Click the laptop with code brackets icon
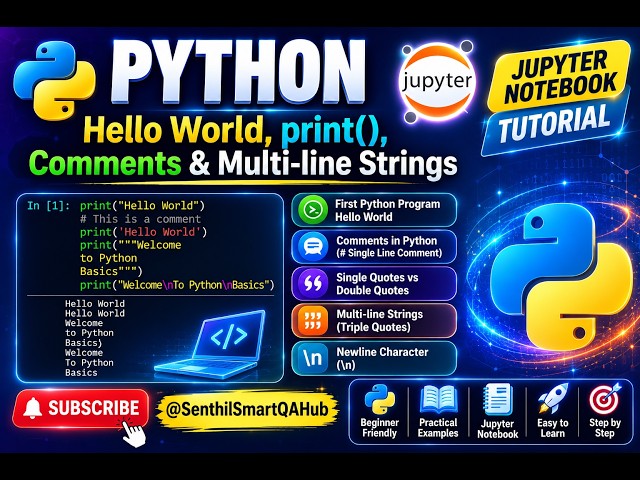The width and height of the screenshot is (640, 480). [212, 344]
